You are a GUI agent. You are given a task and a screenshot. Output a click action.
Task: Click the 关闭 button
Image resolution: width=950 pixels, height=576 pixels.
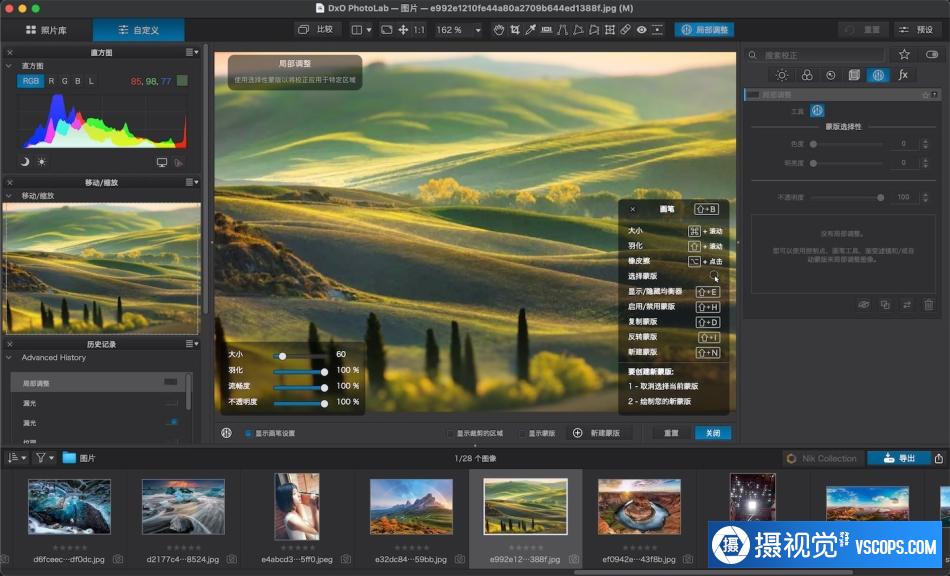point(712,433)
